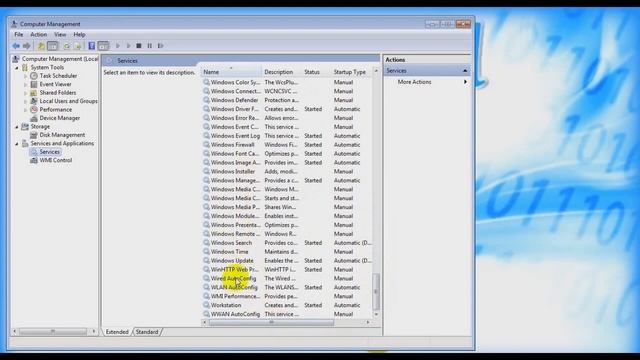Screen dimensions: 640x360
Task: Open the View menu
Action: point(60,35)
